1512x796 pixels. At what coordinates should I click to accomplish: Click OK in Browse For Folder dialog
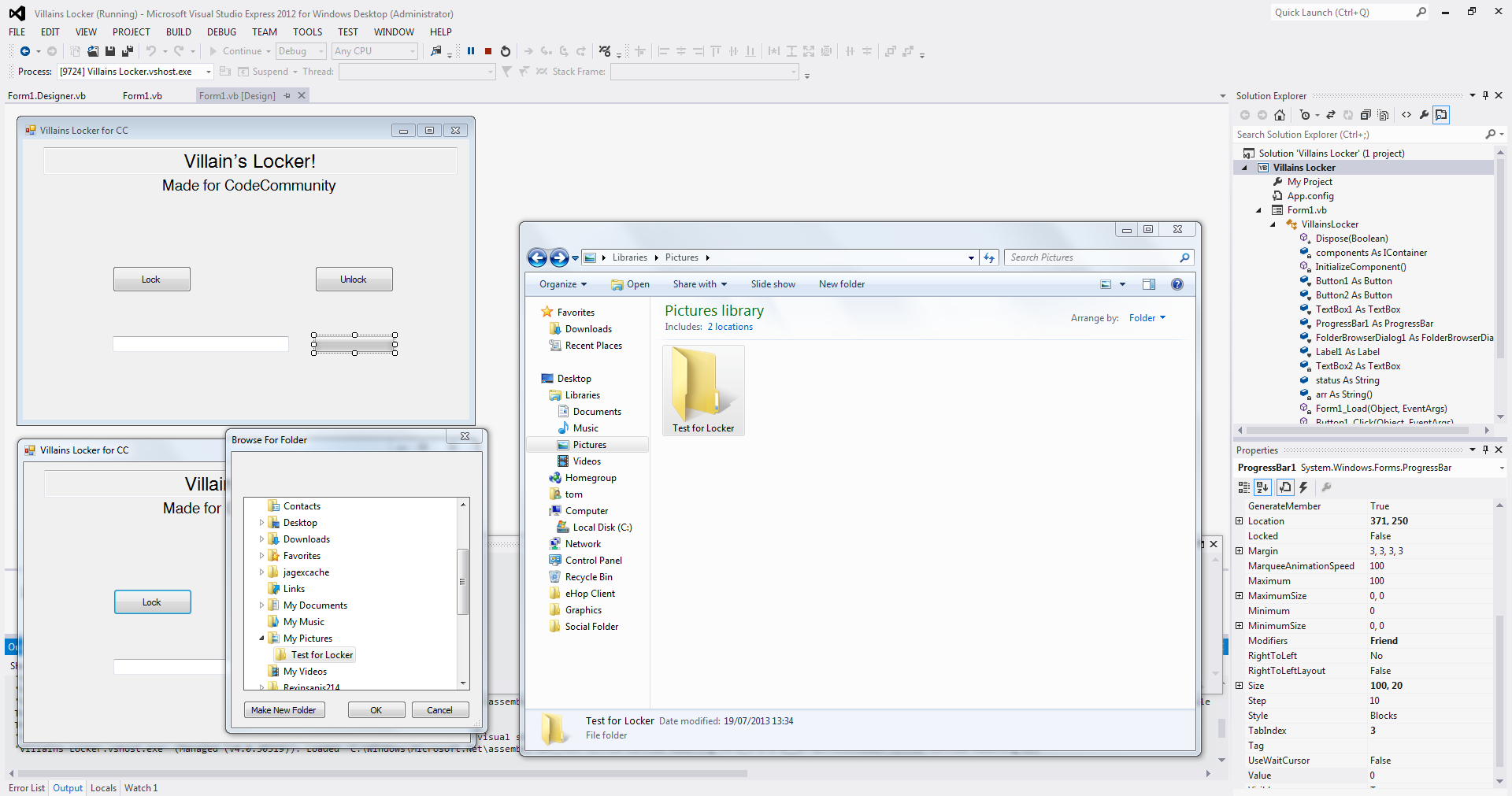[x=376, y=710]
